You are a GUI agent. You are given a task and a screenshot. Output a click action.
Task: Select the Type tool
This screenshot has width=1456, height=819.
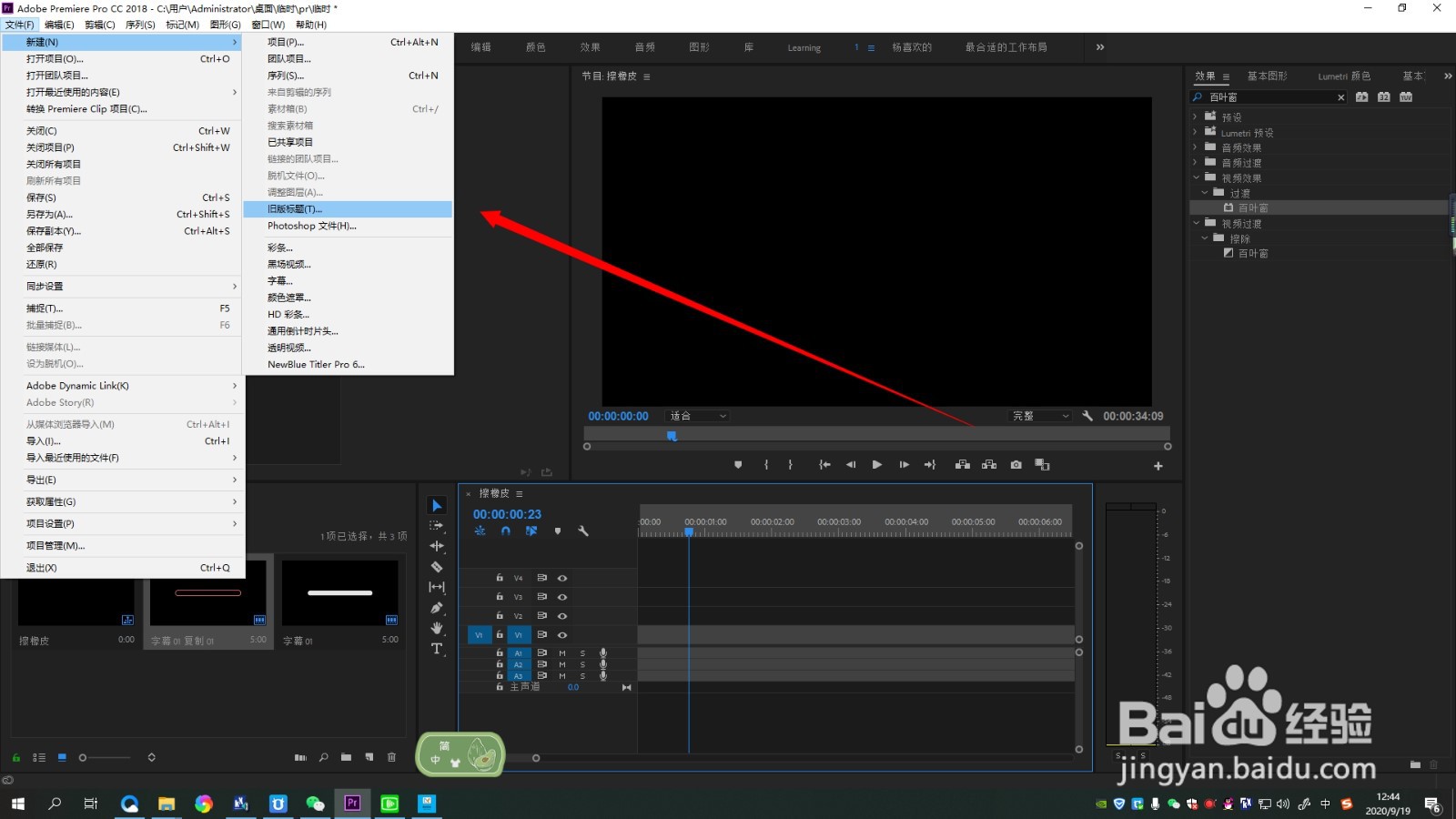pos(437,649)
